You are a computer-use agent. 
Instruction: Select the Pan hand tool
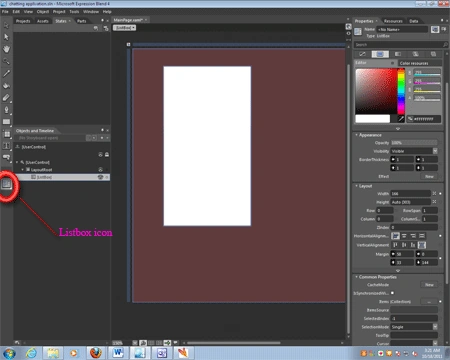coord(6,49)
